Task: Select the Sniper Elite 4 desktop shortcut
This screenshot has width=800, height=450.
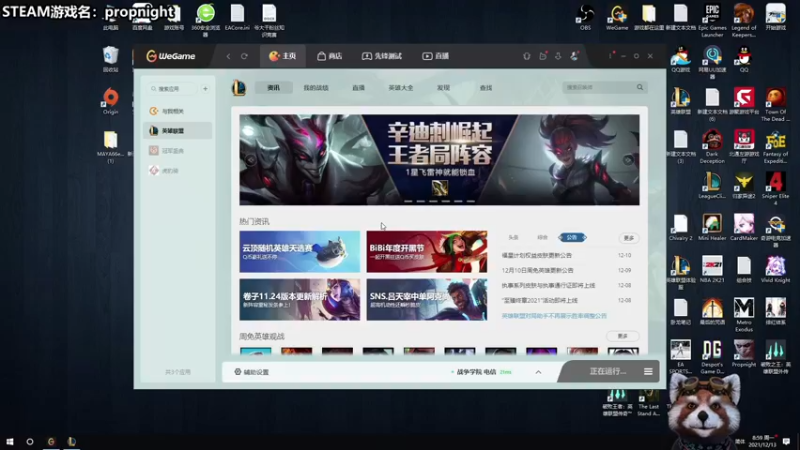Action: [776, 188]
